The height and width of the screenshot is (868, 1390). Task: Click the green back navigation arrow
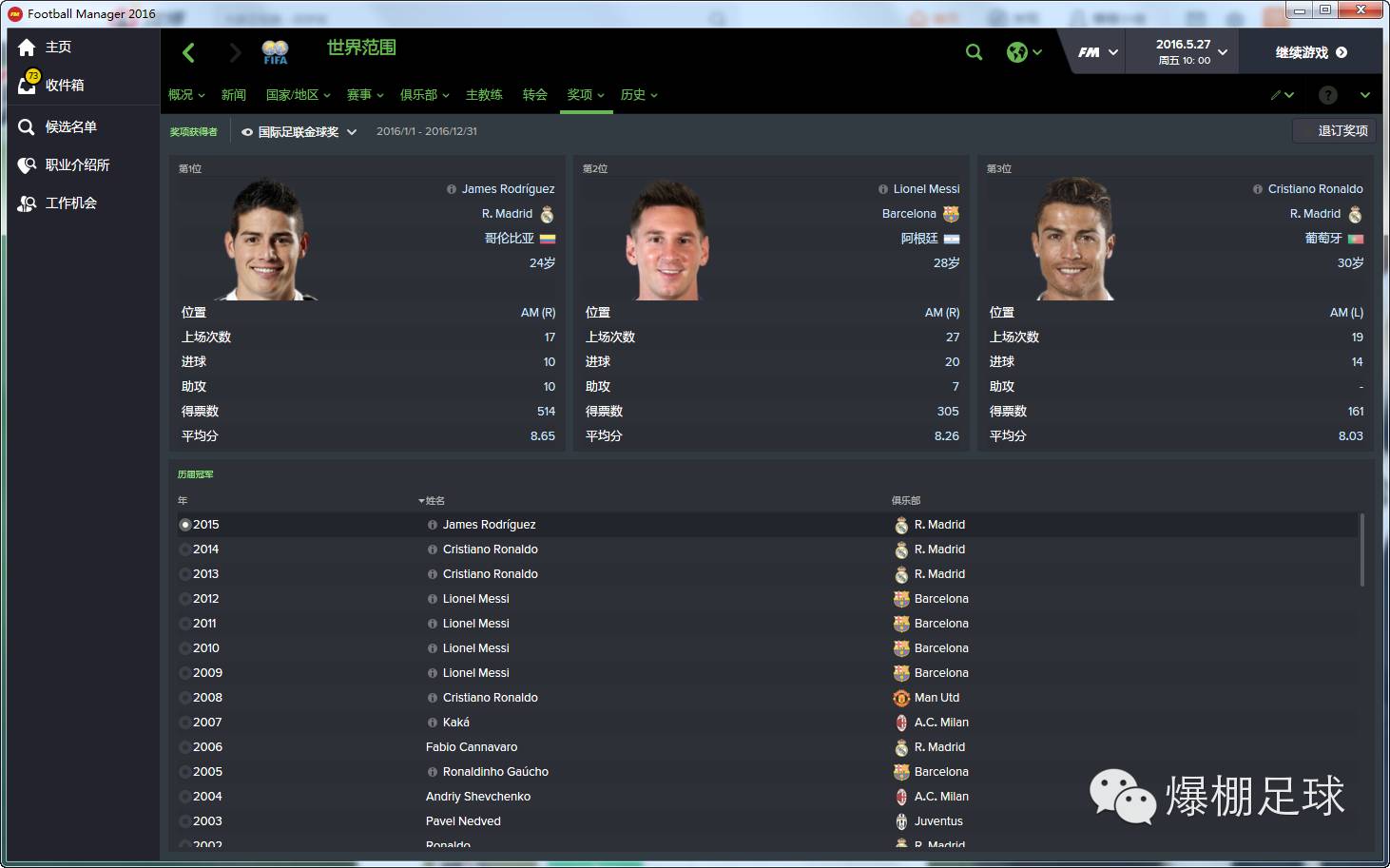coord(188,53)
